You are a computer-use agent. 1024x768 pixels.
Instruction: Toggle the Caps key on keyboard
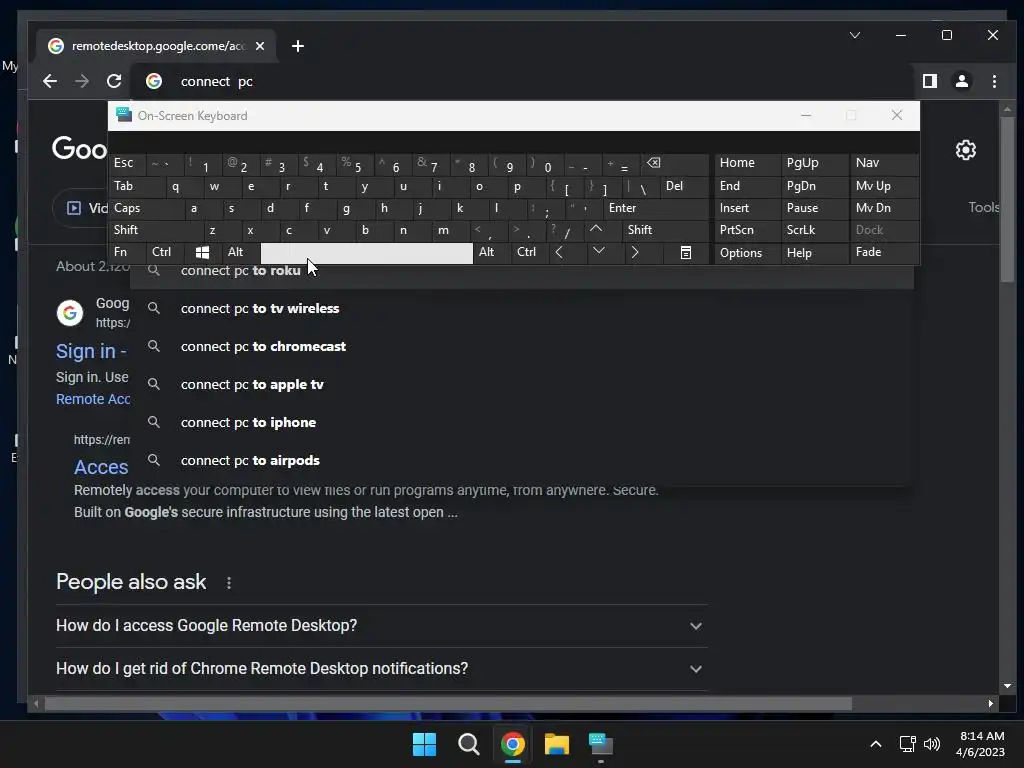point(147,208)
